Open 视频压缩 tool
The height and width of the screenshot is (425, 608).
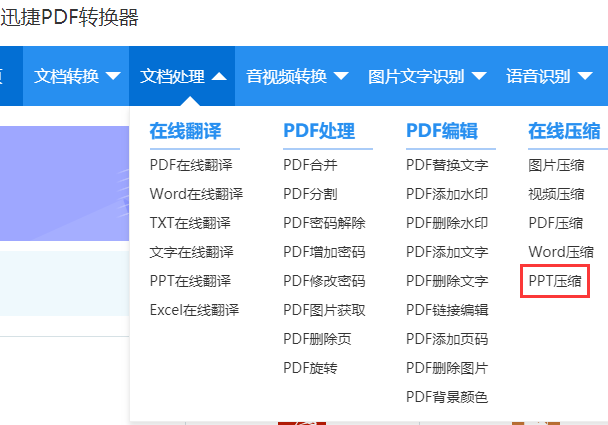556,194
